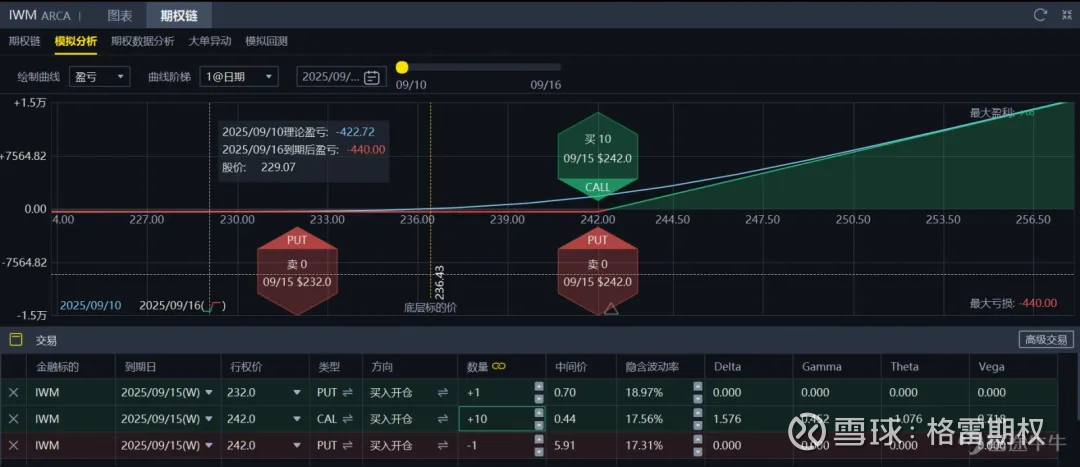Open the 绘制曲线 盈亏 dropdown

coord(99,77)
